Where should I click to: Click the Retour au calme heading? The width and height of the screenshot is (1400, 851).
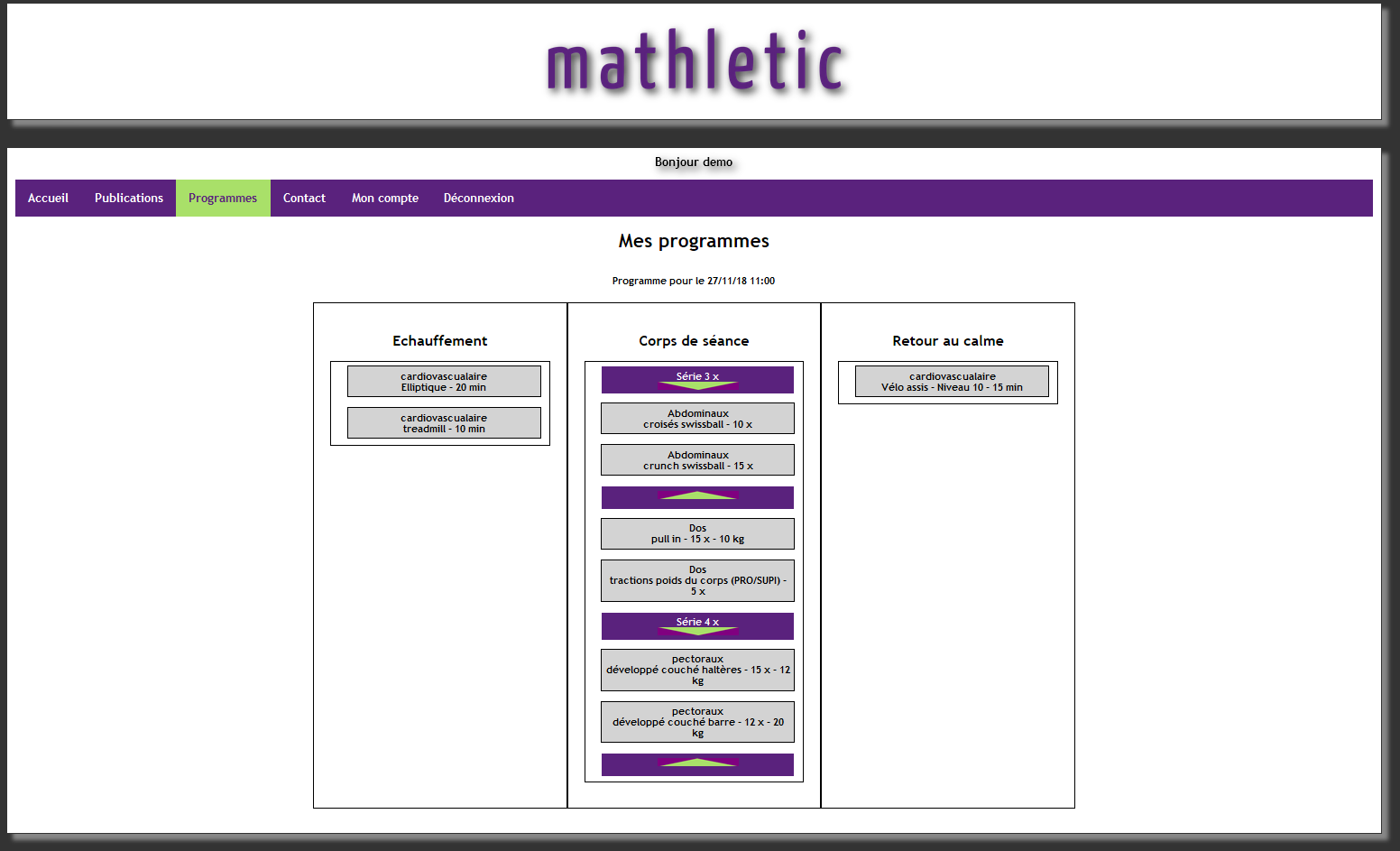[948, 341]
